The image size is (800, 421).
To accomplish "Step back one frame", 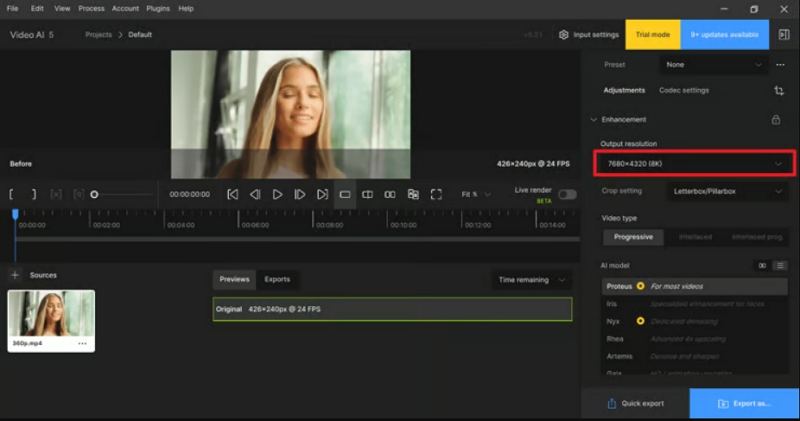I will coord(255,194).
